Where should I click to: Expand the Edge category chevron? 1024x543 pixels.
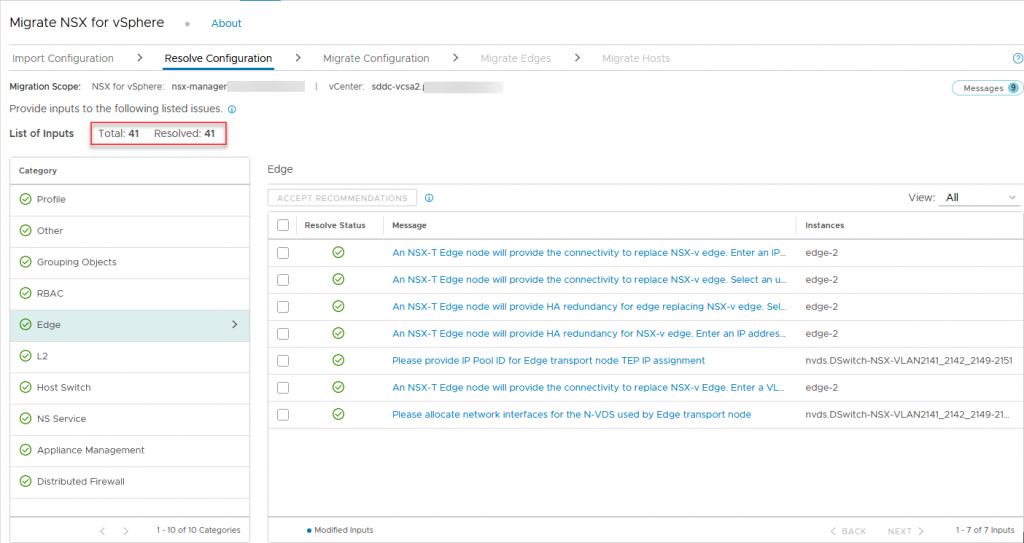pyautogui.click(x=235, y=325)
